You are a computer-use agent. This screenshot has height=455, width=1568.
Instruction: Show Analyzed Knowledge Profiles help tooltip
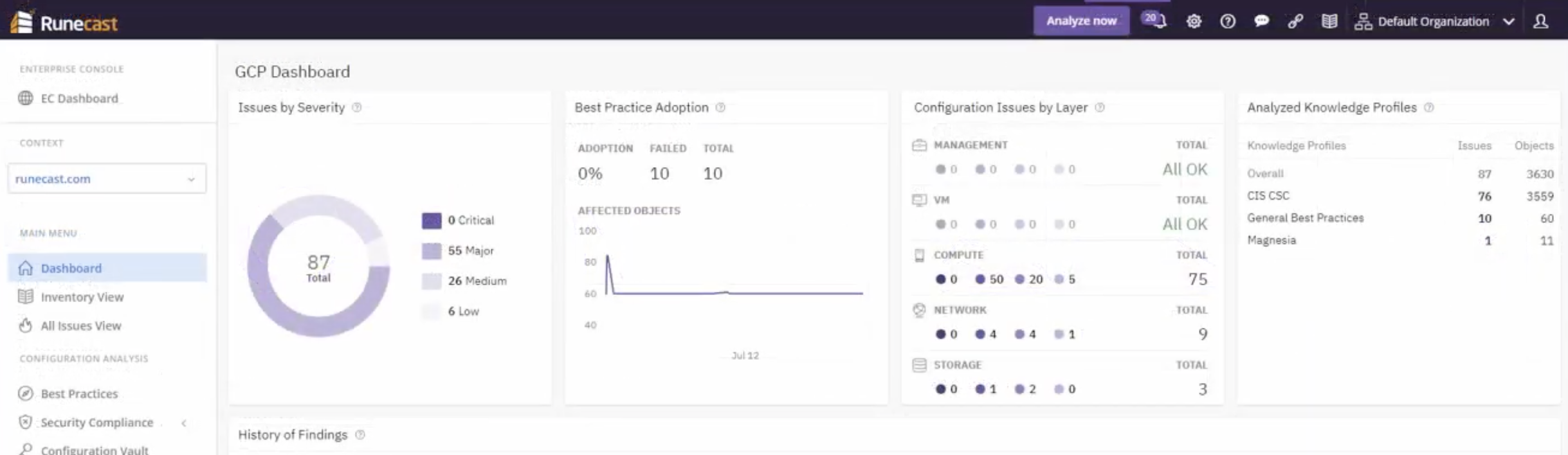(x=1429, y=107)
